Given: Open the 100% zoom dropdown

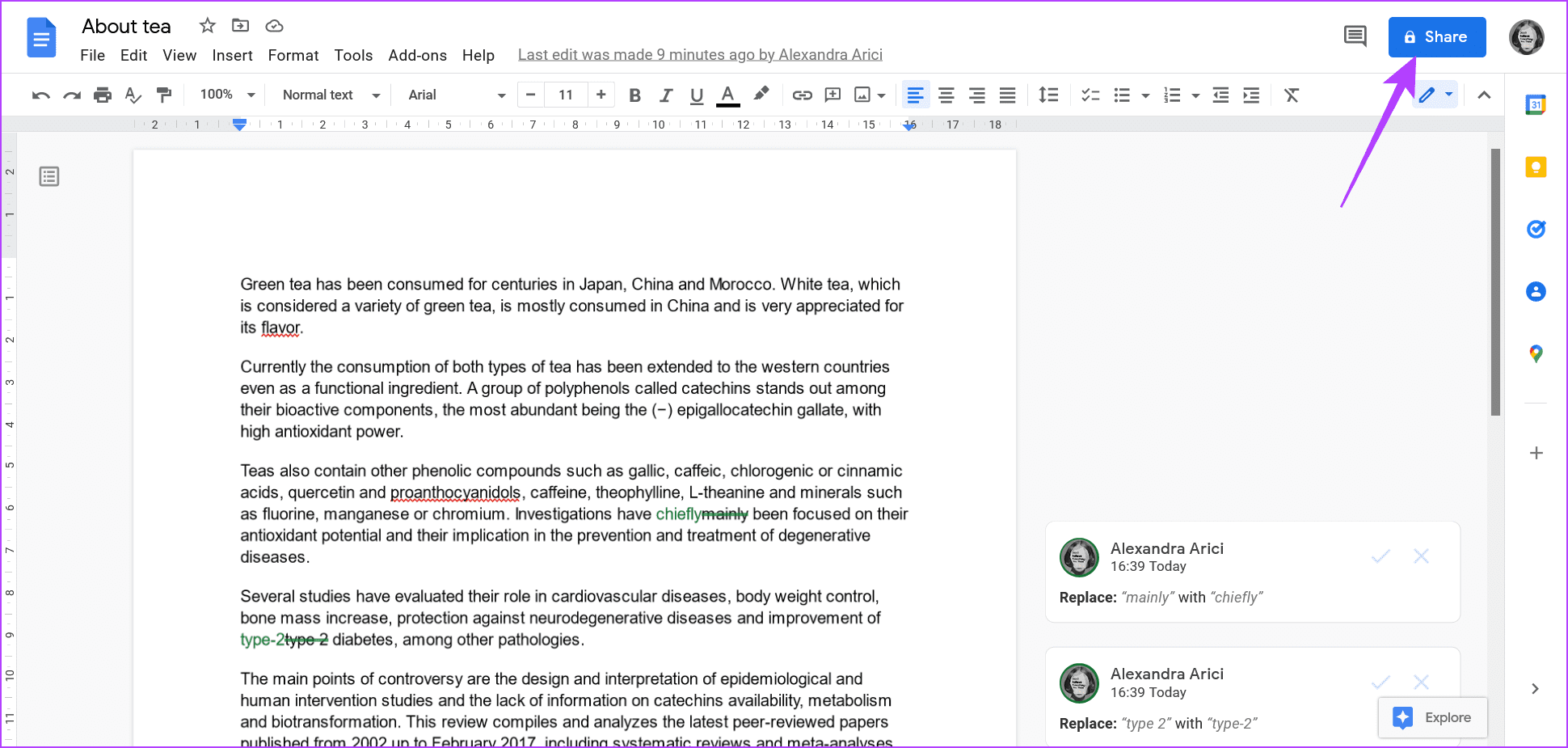Looking at the screenshot, I should tap(227, 95).
